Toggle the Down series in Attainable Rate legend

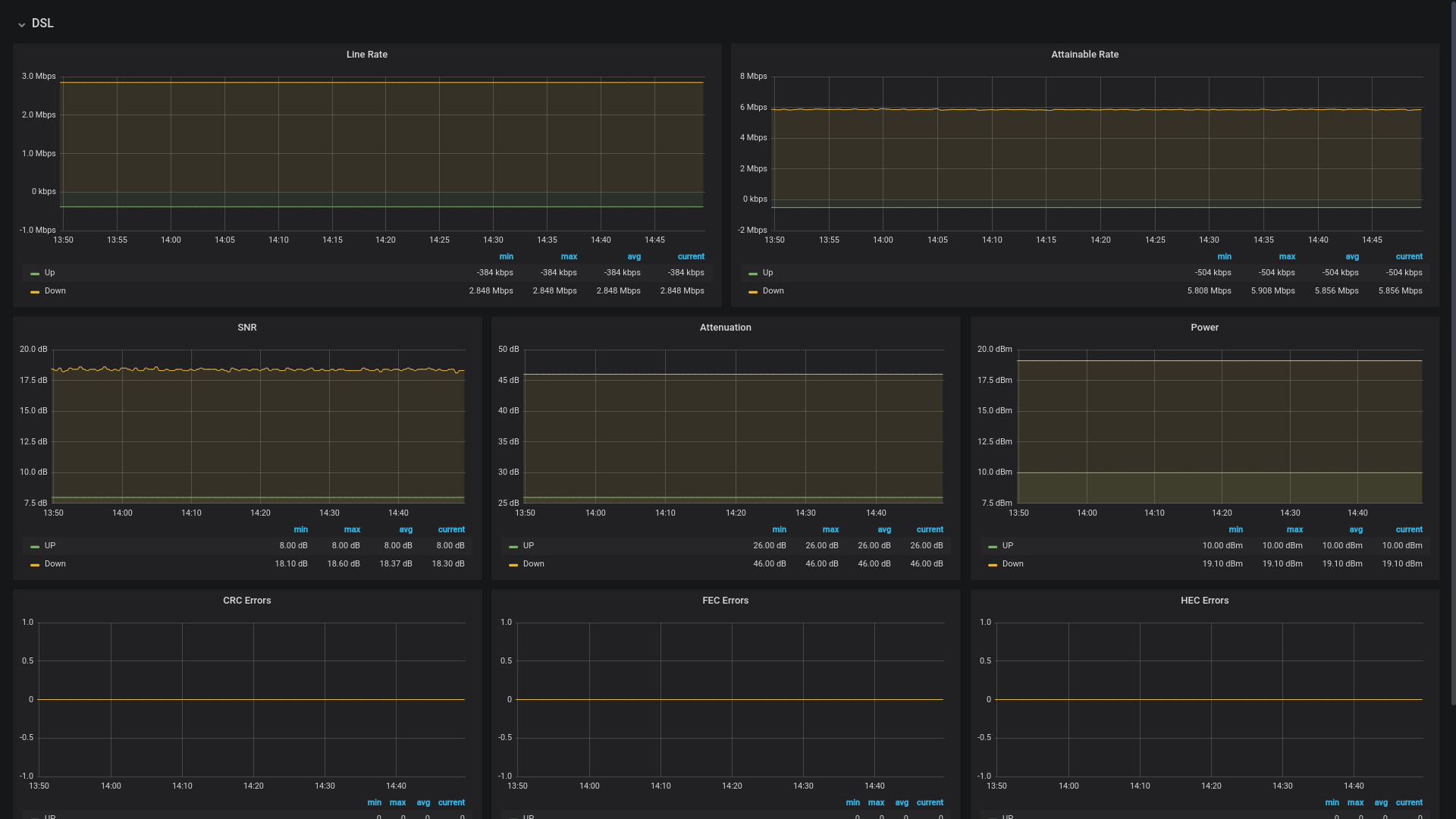773,291
